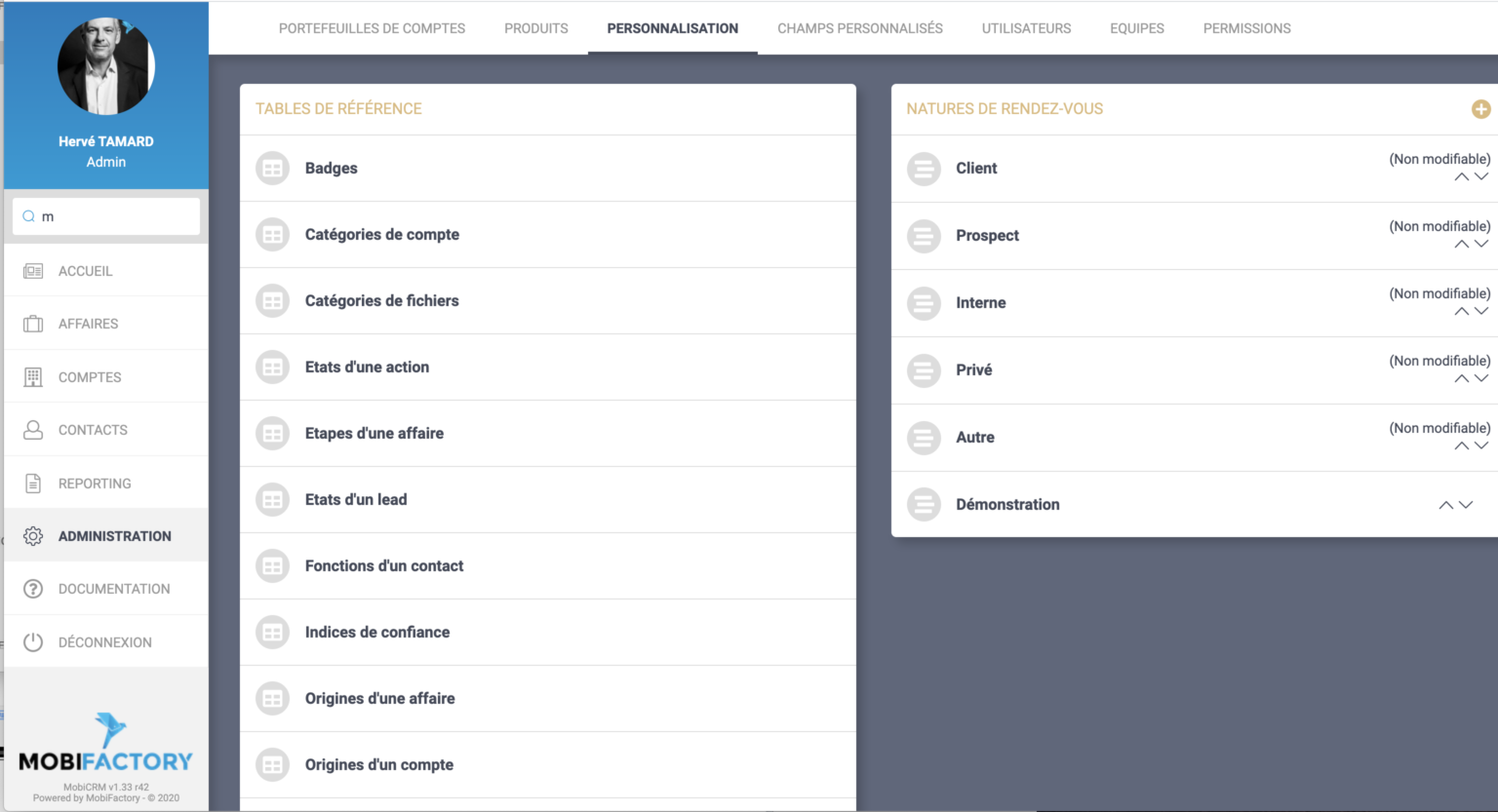The image size is (1498, 812).
Task: Click the Documentation question mark icon
Action: pyautogui.click(x=33, y=589)
